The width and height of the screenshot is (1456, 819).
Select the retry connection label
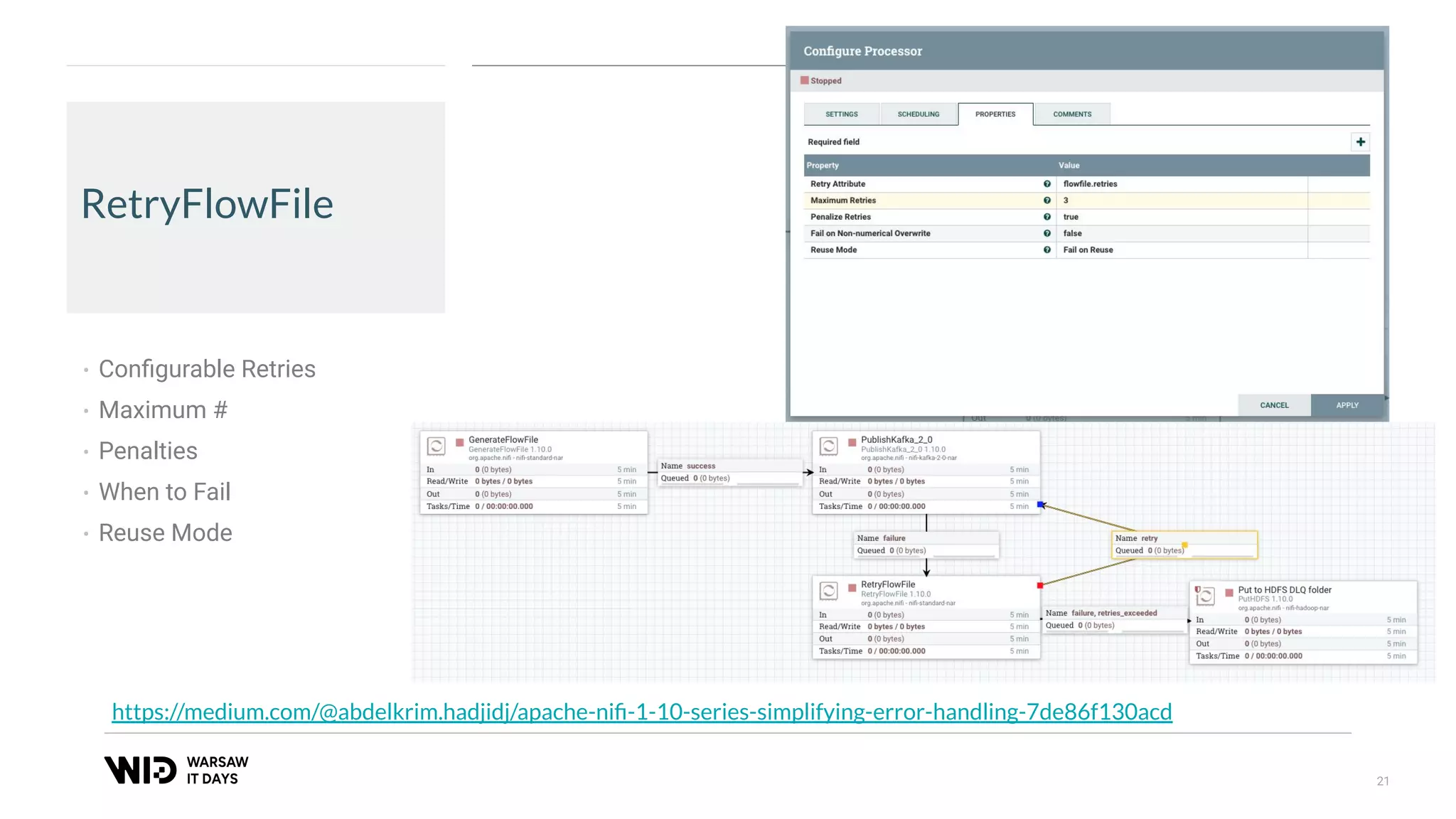point(1184,545)
